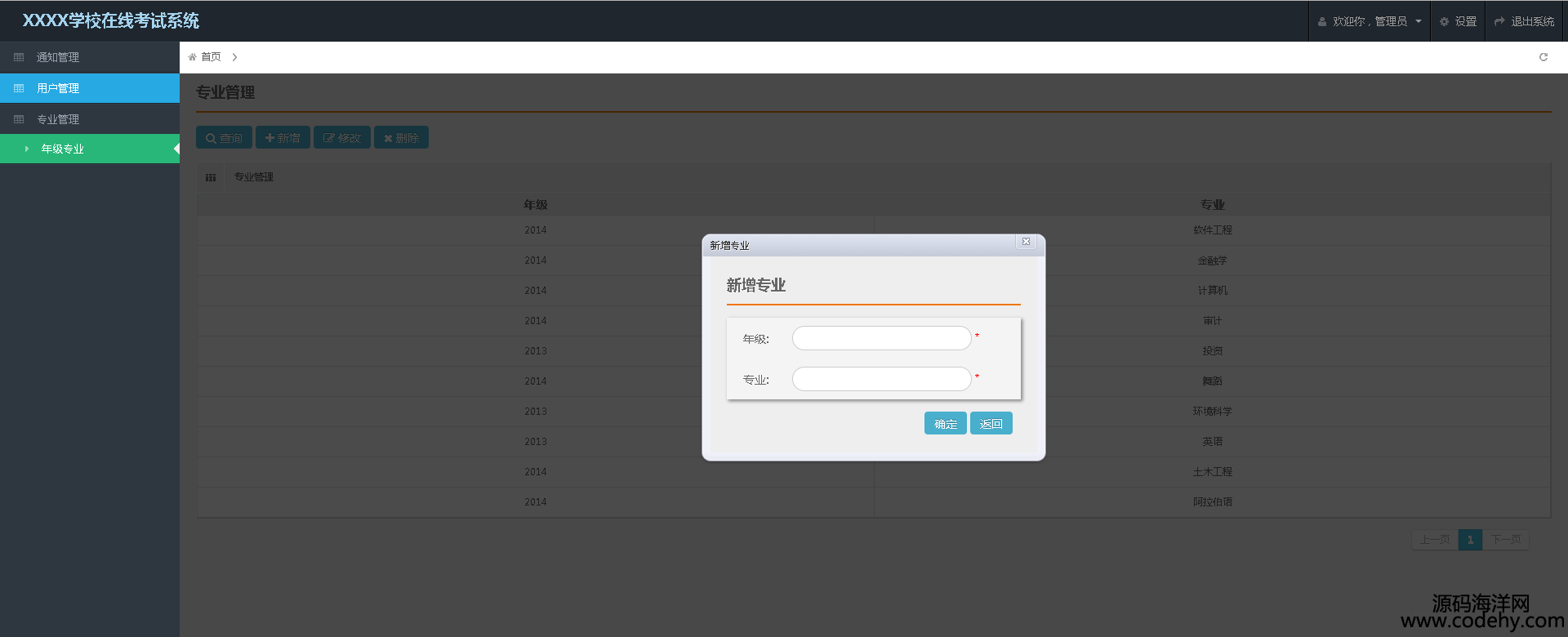Close the 新增专业 dialog with X
Screen dimensions: 1568x637
coord(1026,242)
